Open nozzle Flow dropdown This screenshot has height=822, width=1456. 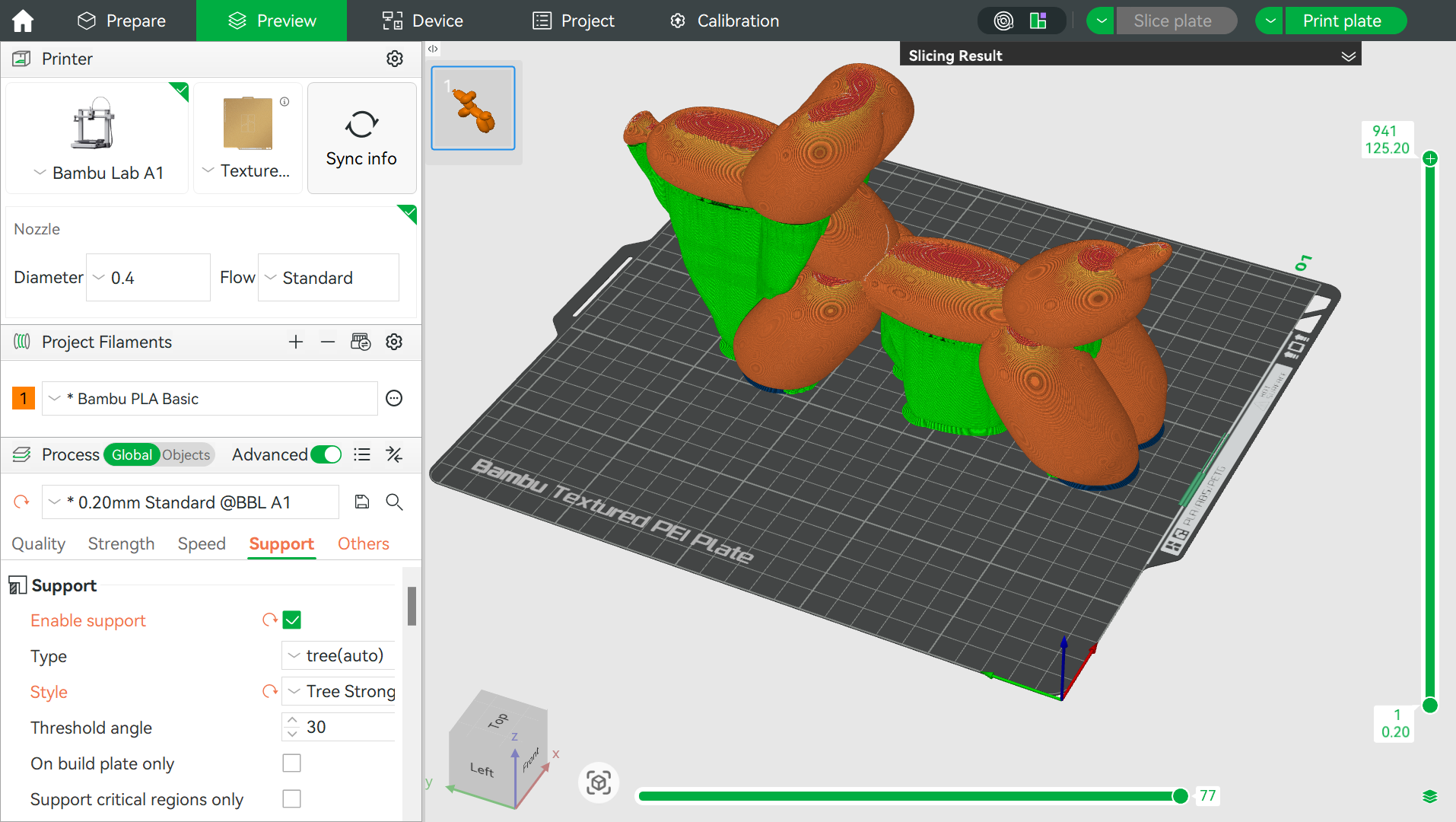pos(329,277)
